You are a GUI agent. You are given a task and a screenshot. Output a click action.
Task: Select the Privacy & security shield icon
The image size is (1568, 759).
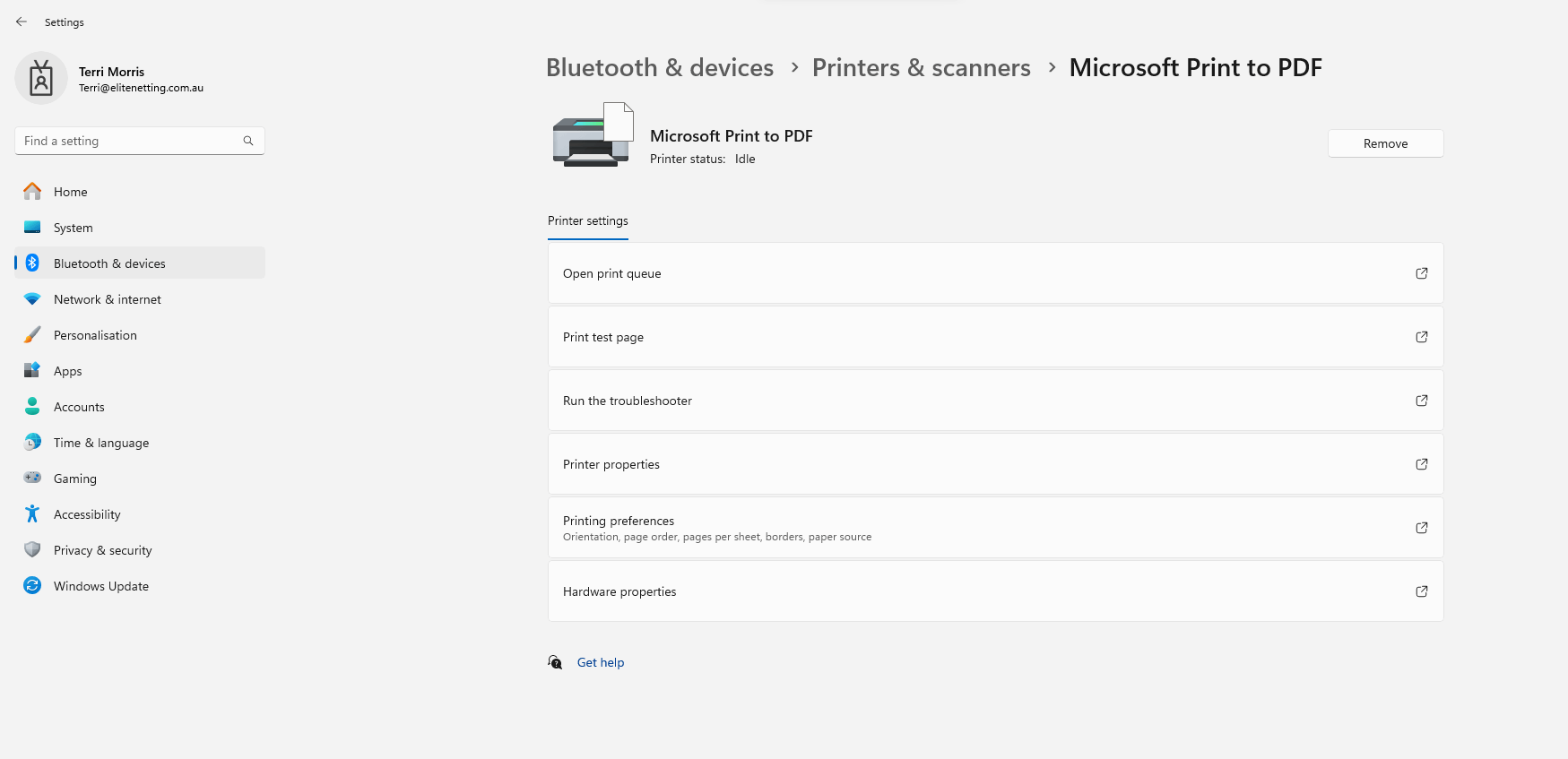(x=32, y=549)
